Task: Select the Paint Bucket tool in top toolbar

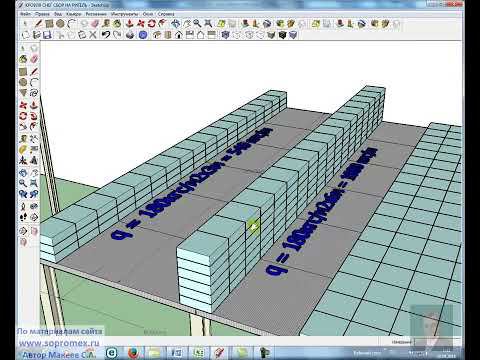Action: click(x=117, y=24)
